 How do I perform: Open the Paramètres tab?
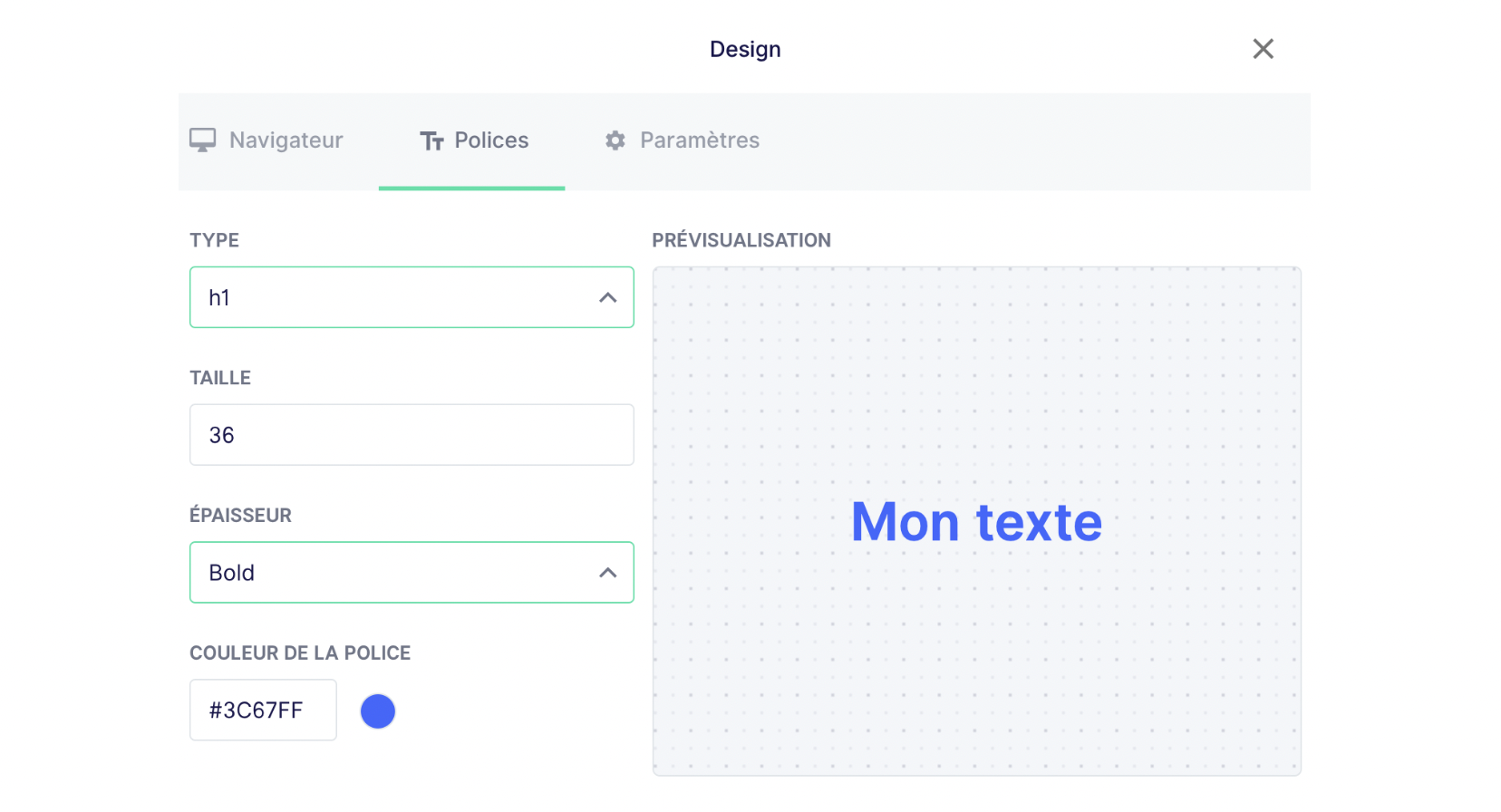pyautogui.click(x=683, y=140)
